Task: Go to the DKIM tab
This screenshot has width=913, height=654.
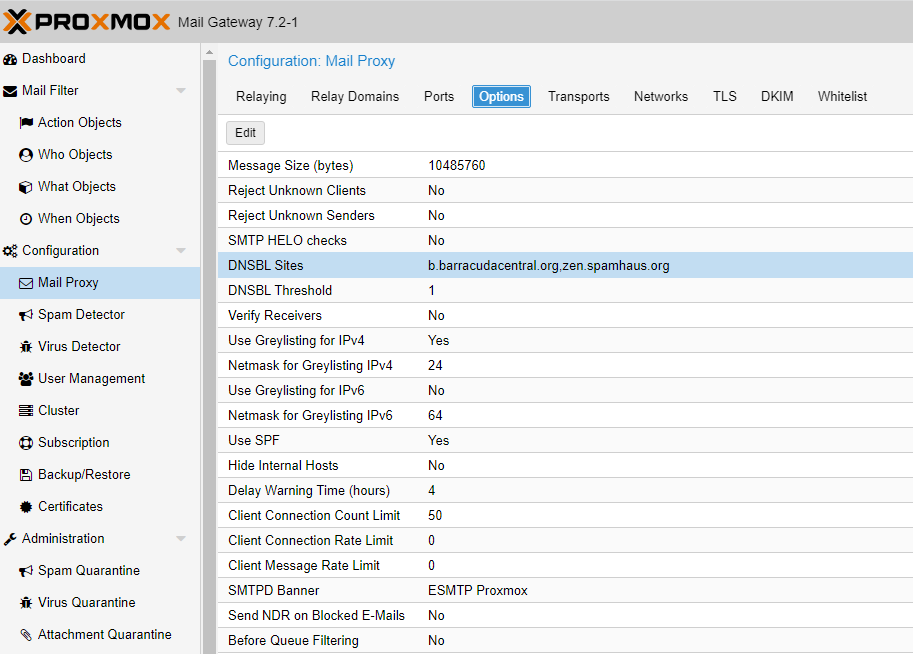Action: [777, 97]
